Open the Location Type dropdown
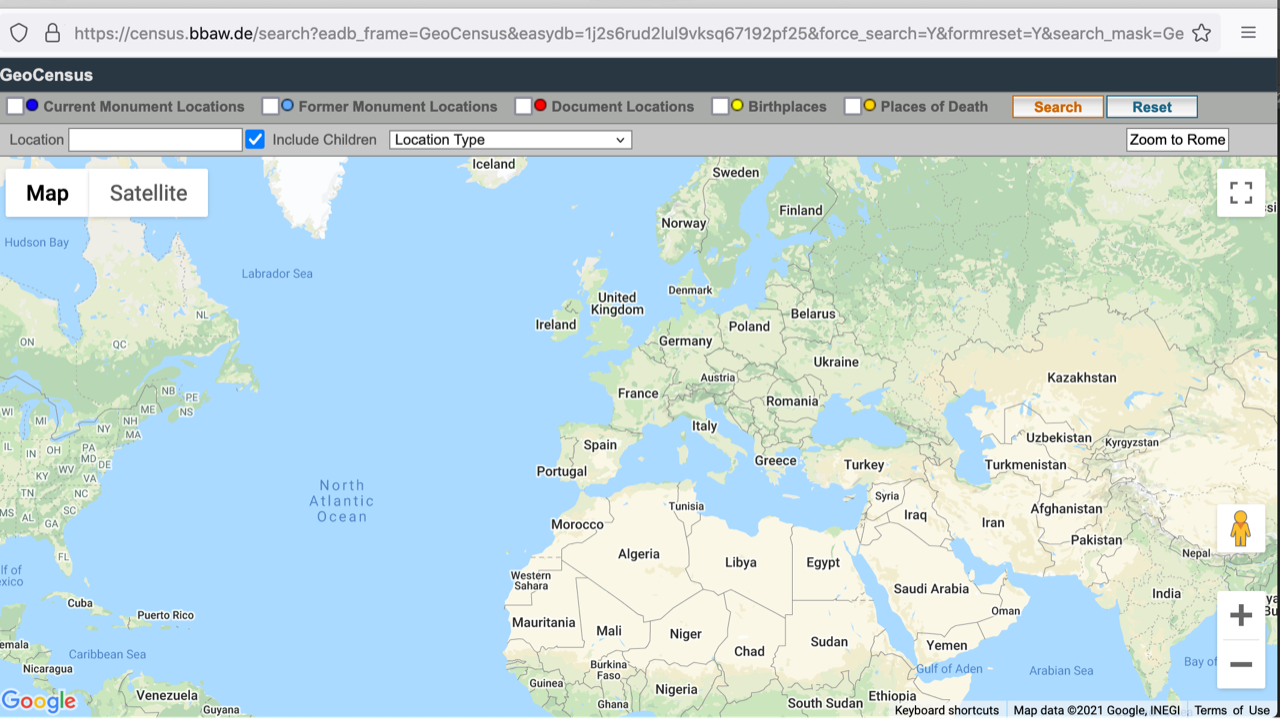The width and height of the screenshot is (1280, 720). pos(510,140)
